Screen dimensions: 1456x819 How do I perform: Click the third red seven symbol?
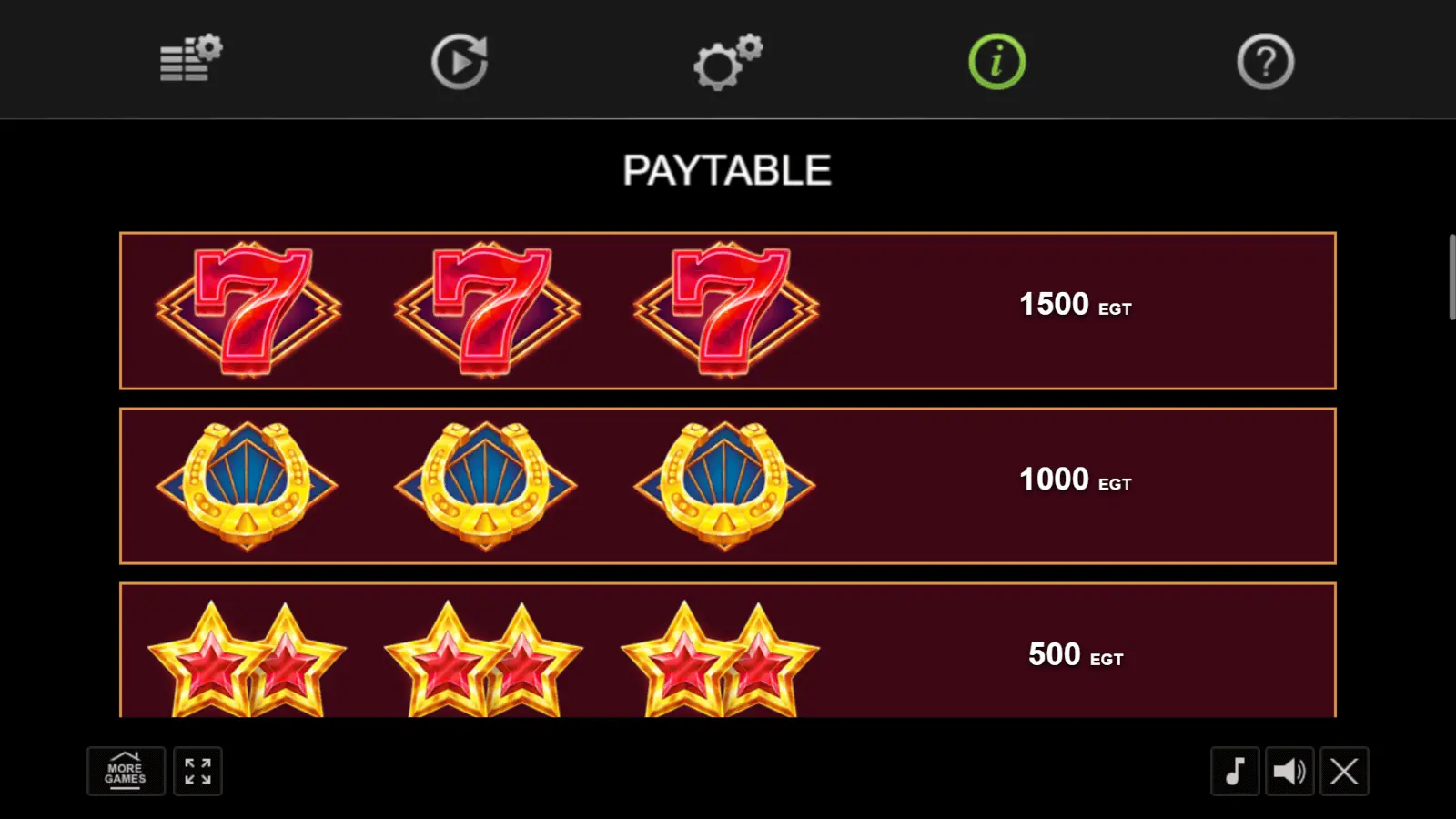tap(726, 309)
